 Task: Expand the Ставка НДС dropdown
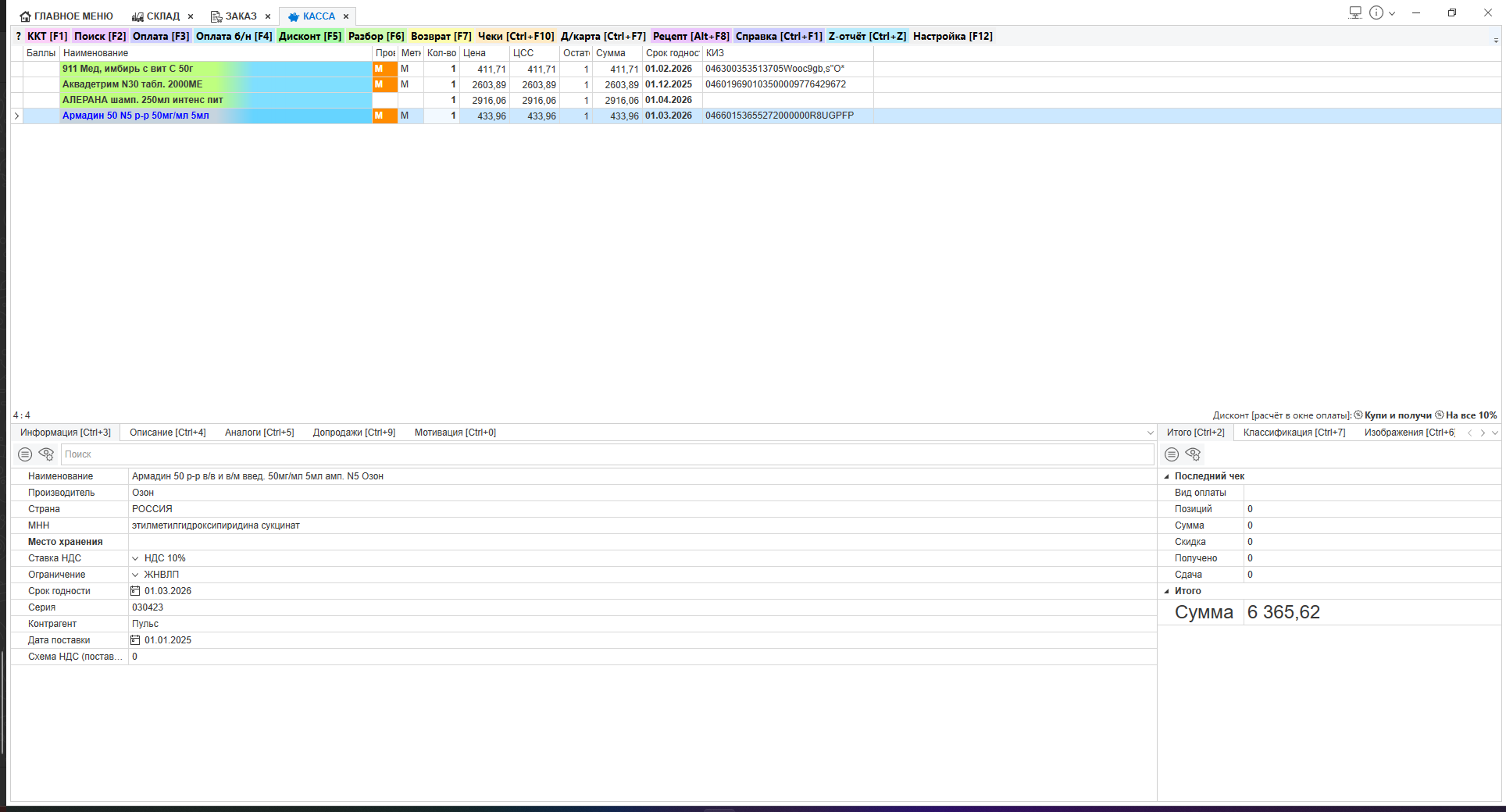tap(135, 558)
